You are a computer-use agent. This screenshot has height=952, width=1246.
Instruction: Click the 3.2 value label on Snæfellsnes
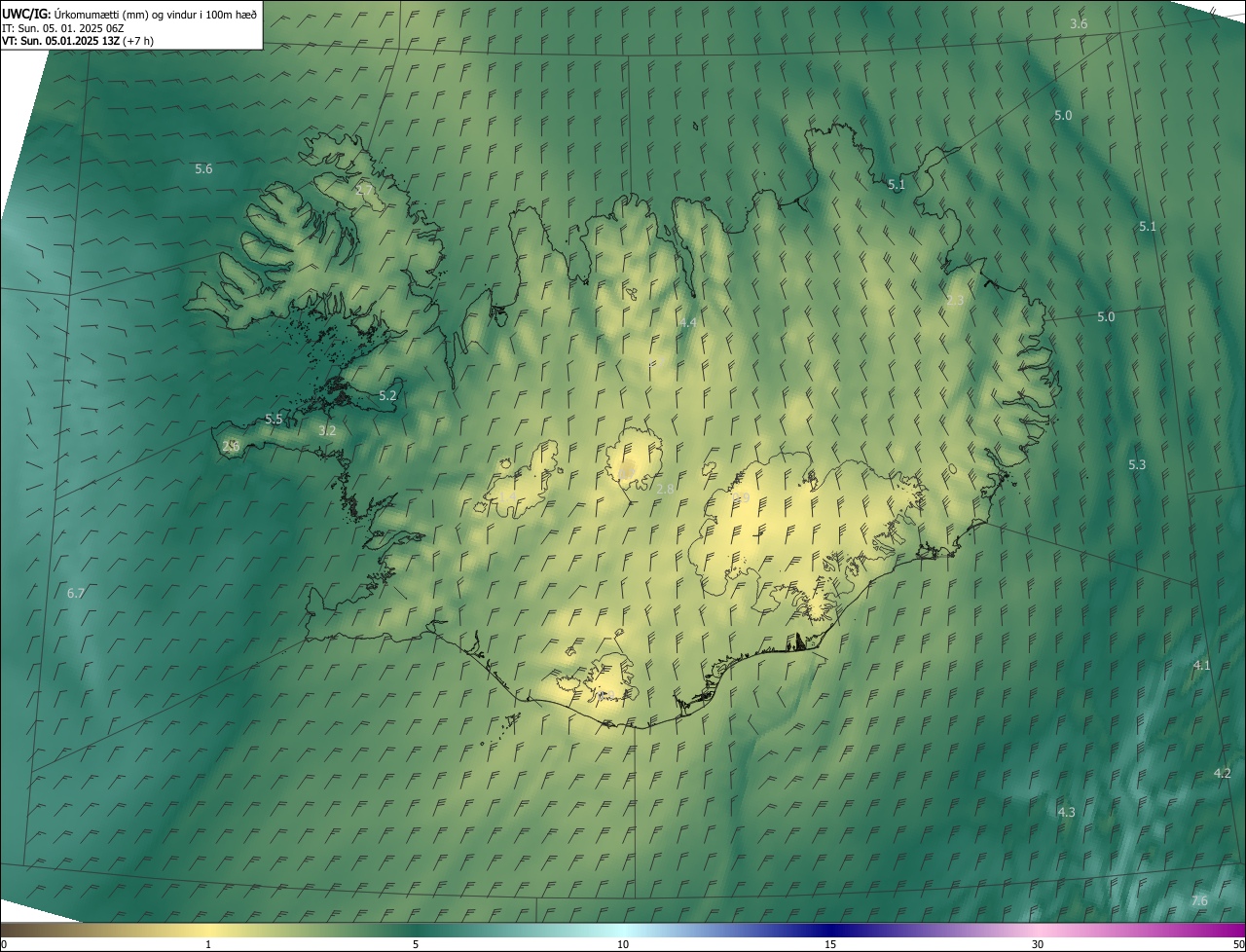point(327,431)
